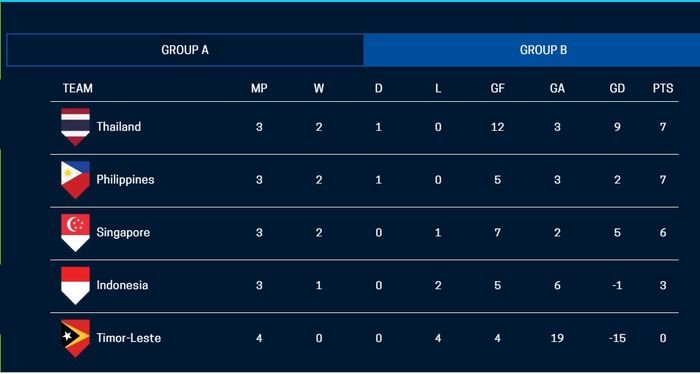Click the Philippines flag icon
700x374 pixels.
coord(75,180)
